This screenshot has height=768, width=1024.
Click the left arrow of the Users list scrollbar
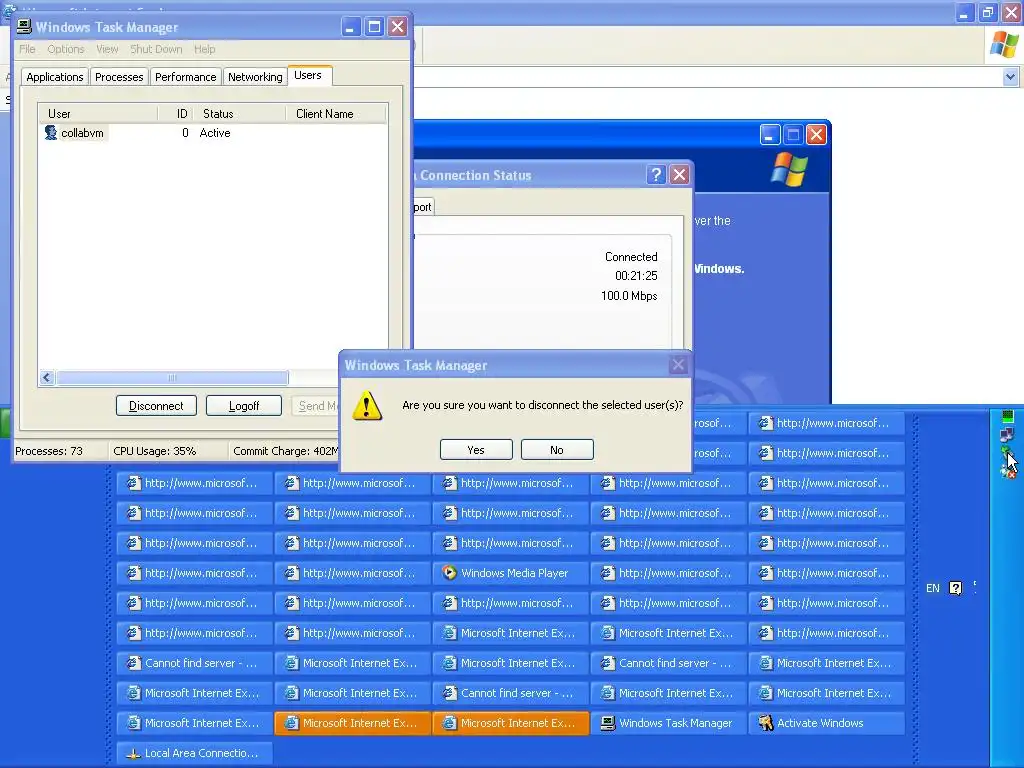(46, 377)
